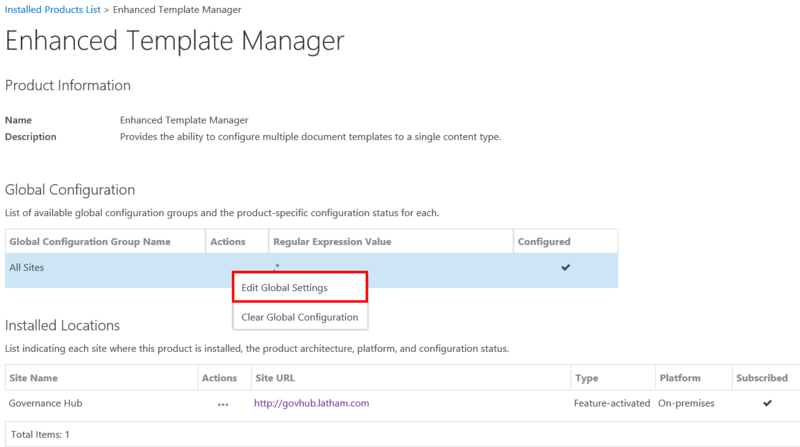Choose Clear Global Configuration from context menu
800x447 pixels.
[x=299, y=317]
